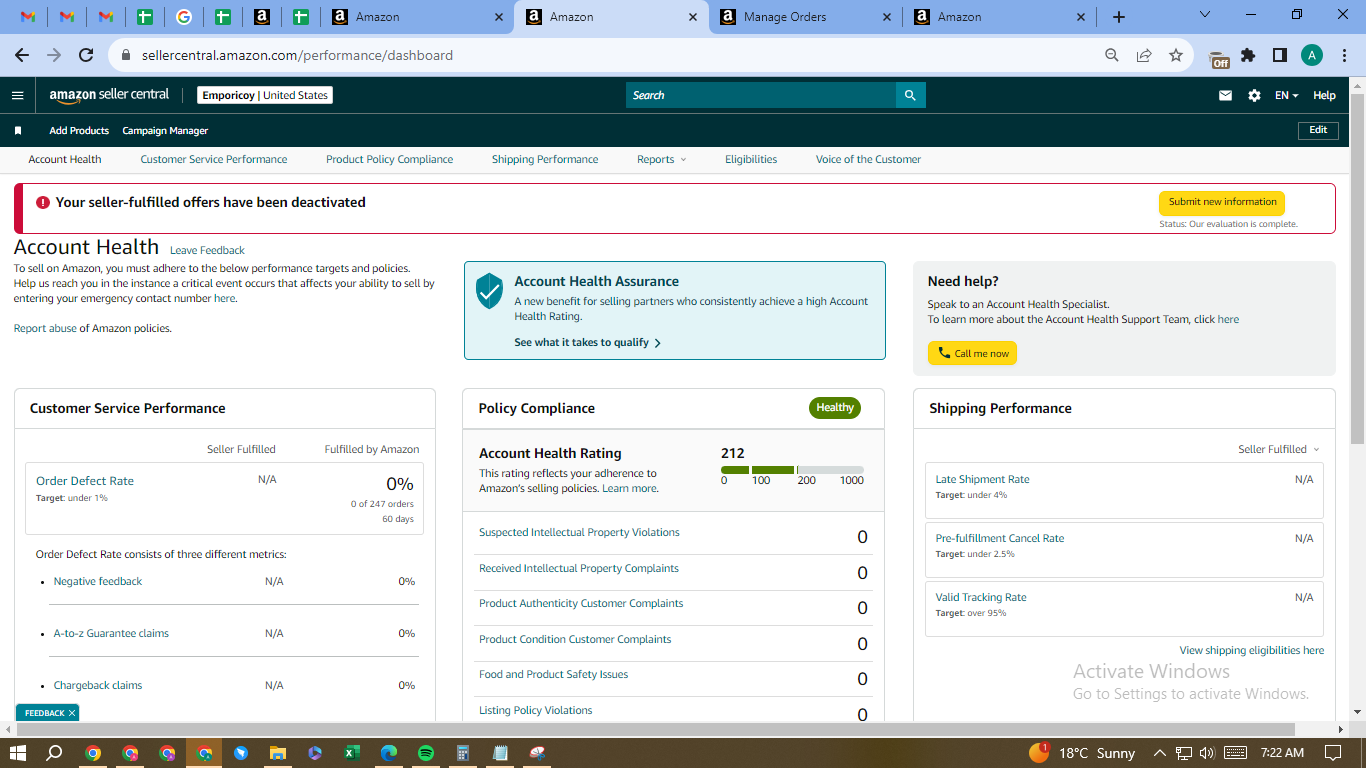Viewport: 1366px width, 768px height.
Task: Expand the Reports dropdown menu
Action: click(x=662, y=159)
